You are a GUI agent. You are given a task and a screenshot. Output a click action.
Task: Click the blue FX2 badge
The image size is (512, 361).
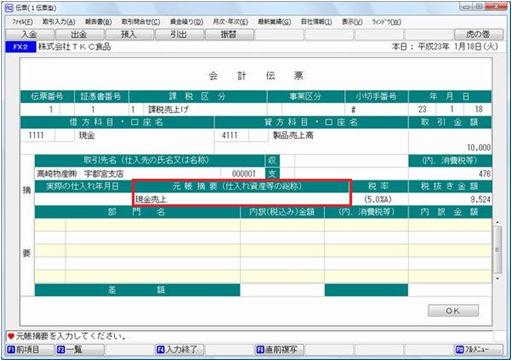coord(20,47)
